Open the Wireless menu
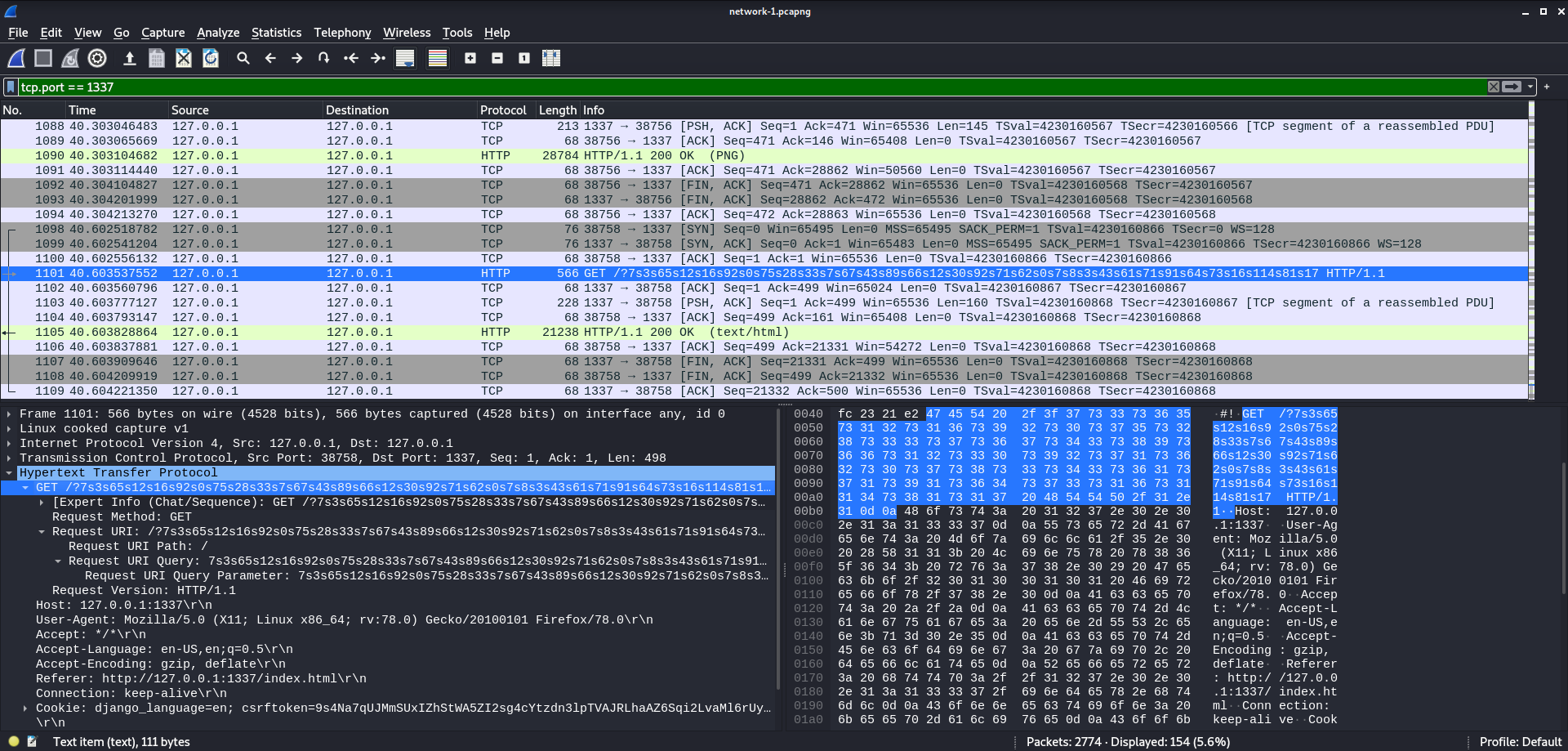This screenshot has height=751, width=1568. coord(407,33)
